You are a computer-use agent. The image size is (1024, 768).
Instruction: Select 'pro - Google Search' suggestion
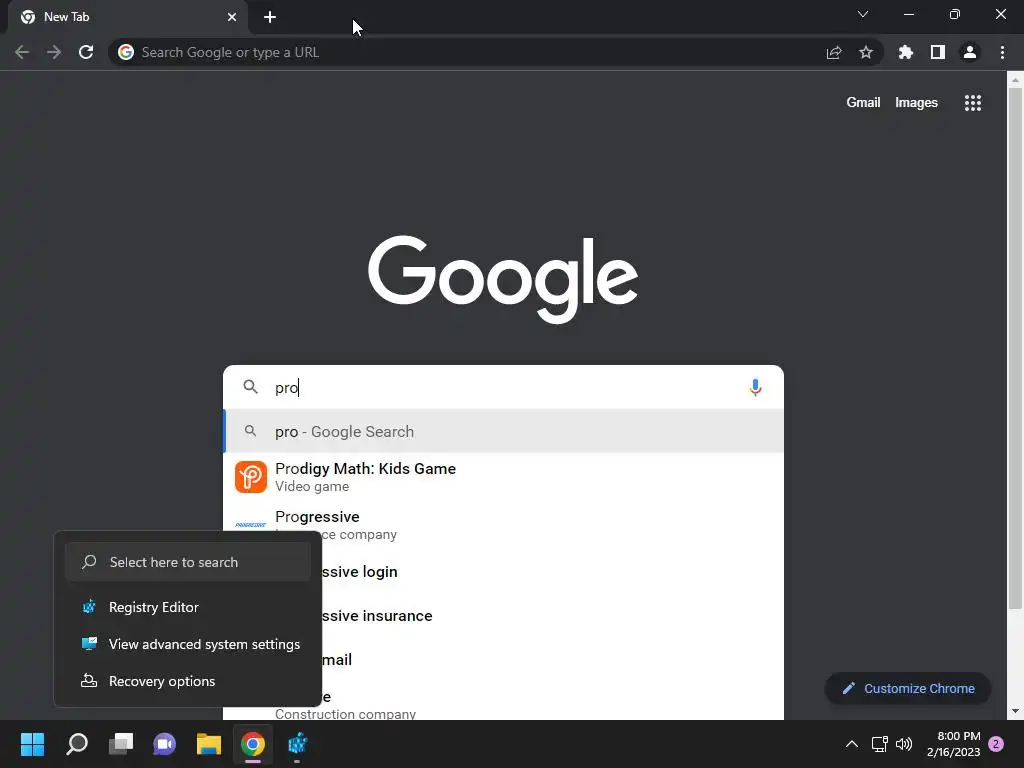[503, 431]
